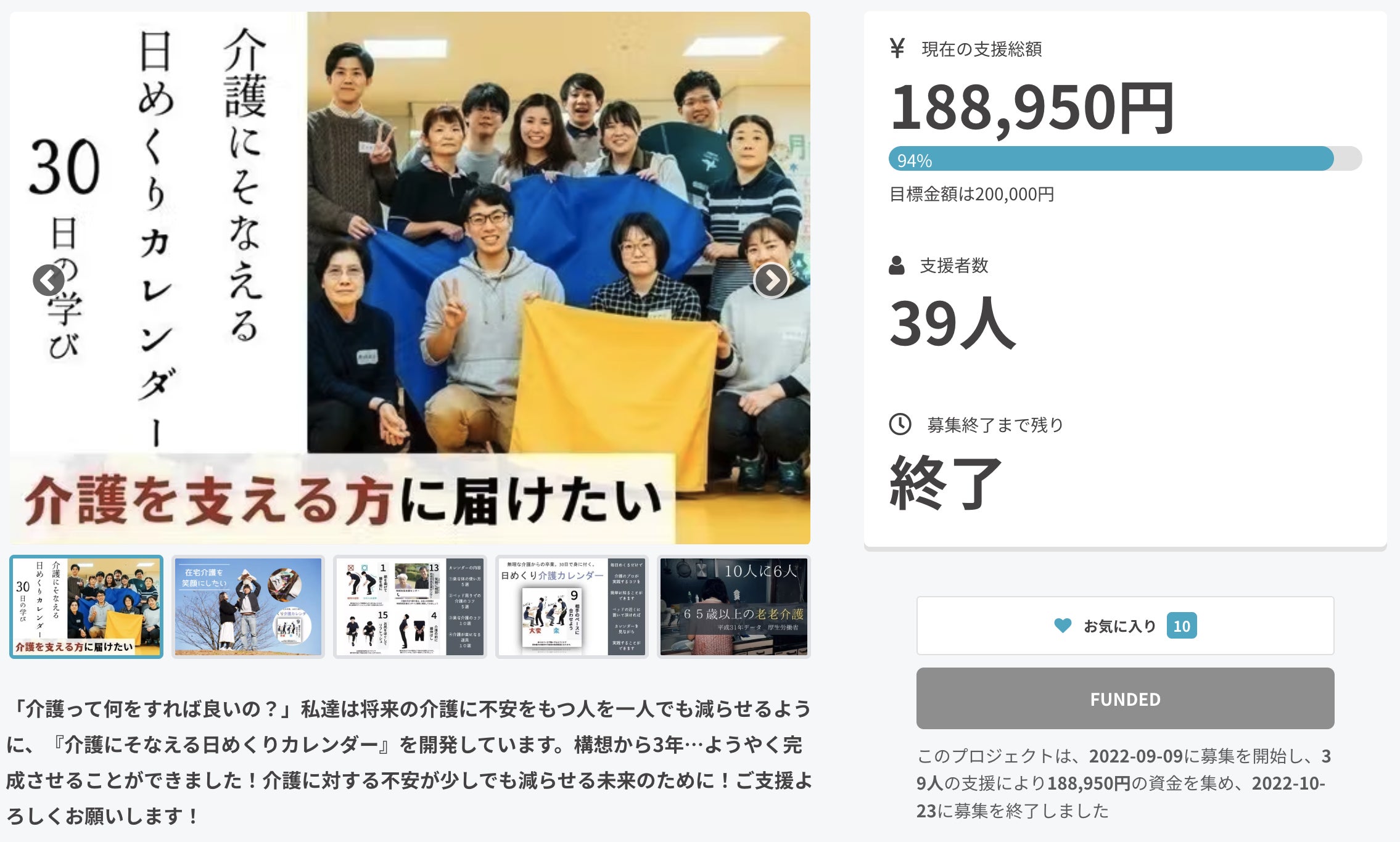Click the 目標金額は200,000円 goal text

(x=971, y=195)
